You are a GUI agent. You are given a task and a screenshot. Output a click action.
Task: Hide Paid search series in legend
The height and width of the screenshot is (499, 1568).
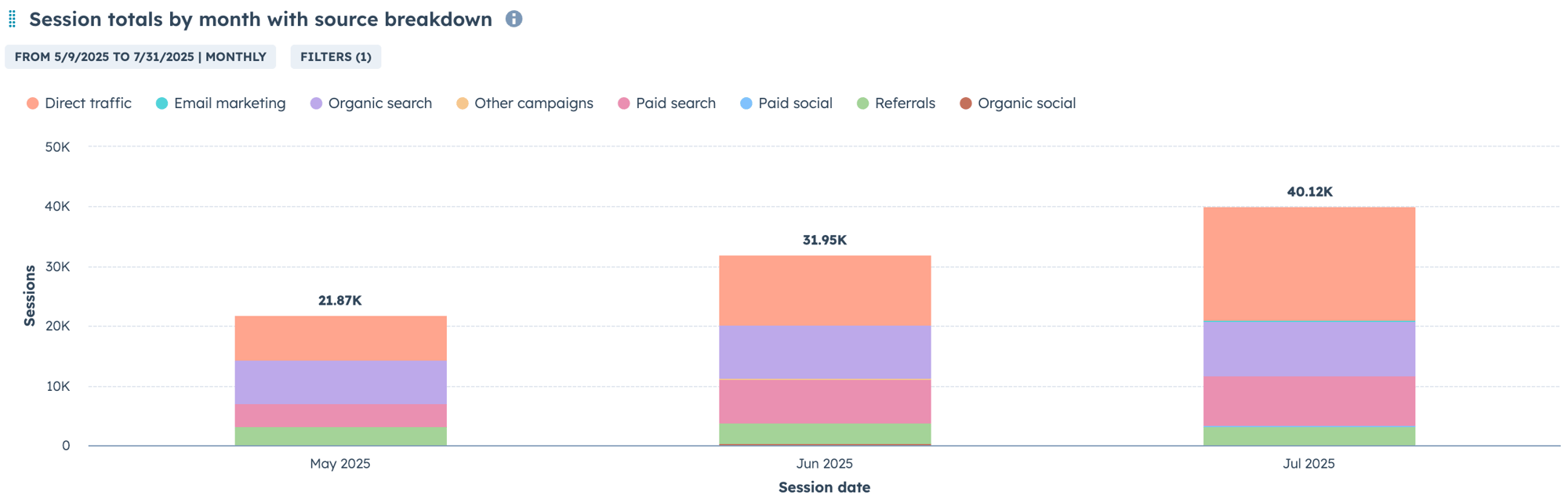click(x=666, y=103)
